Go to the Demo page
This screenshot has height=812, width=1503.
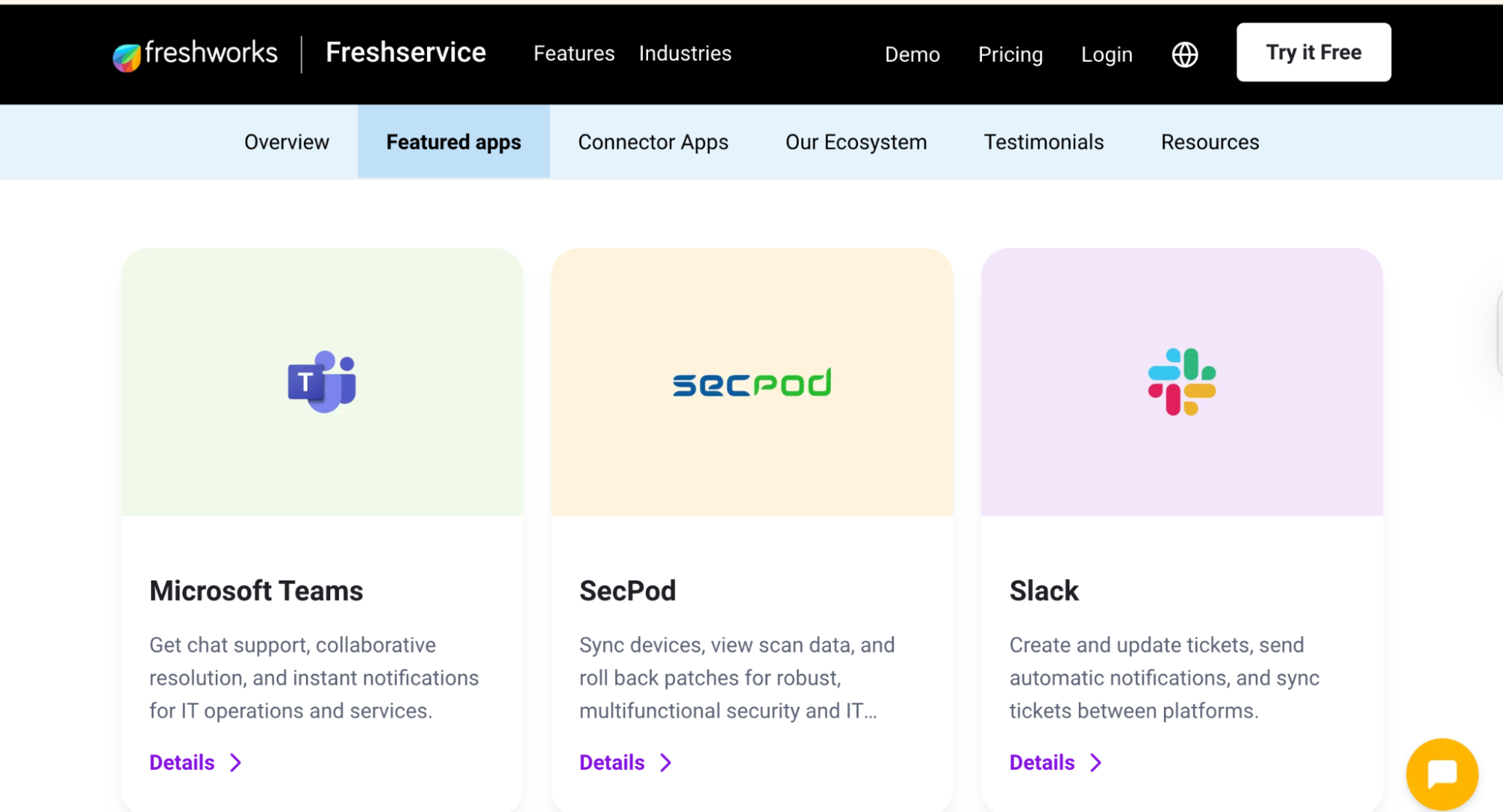[x=912, y=54]
